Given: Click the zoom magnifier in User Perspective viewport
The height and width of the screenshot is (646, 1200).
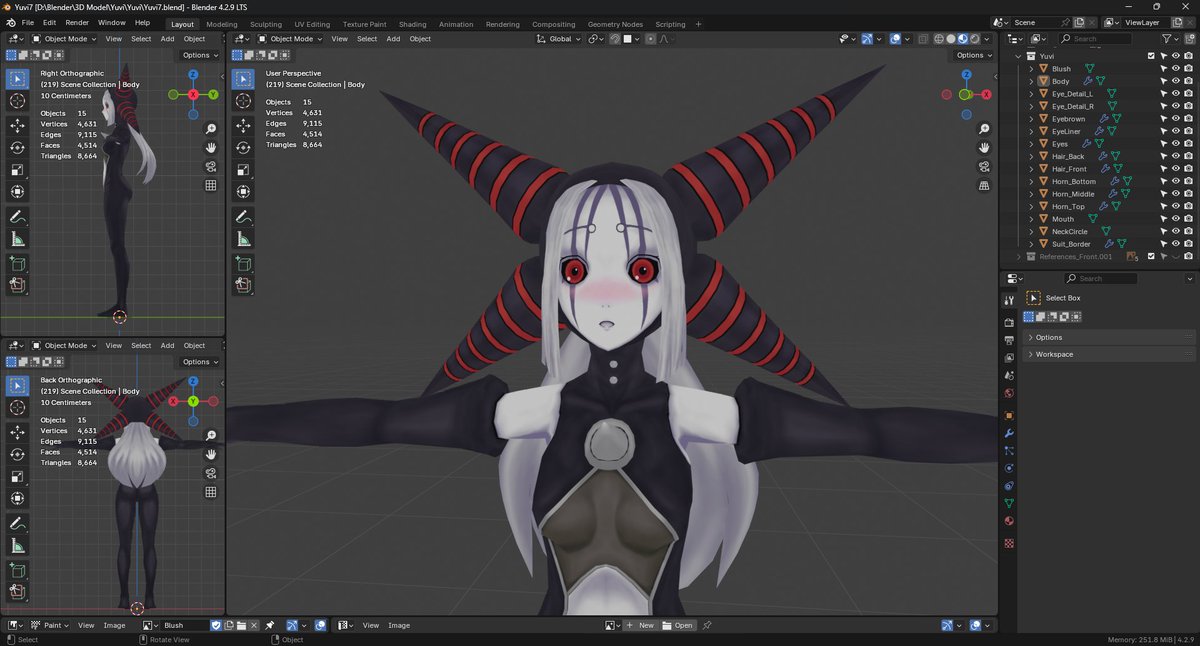Looking at the screenshot, I should (x=984, y=129).
